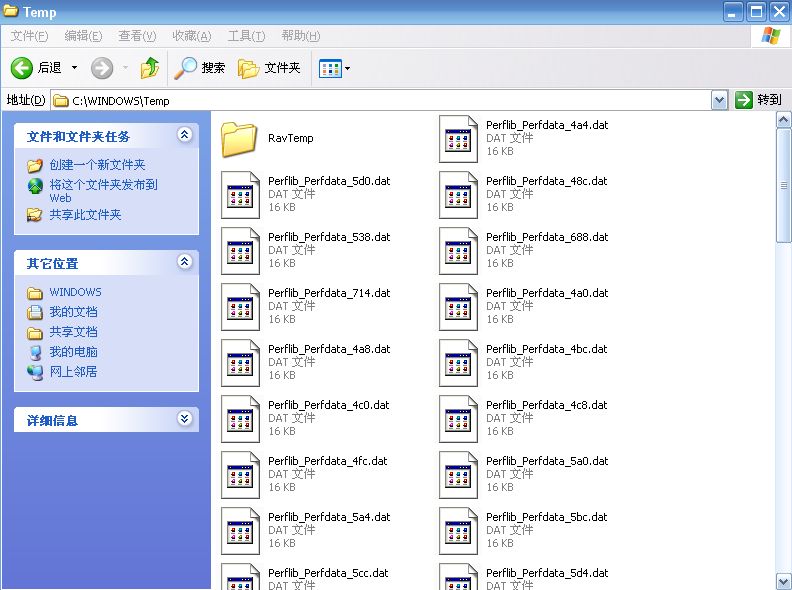The height and width of the screenshot is (590, 792).
Task: Open the Back history dropdown arrow
Action: 74,68
